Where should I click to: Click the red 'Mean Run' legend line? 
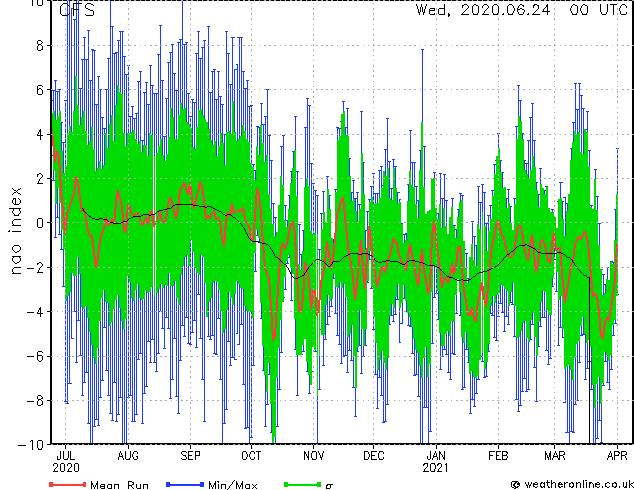[68, 484]
